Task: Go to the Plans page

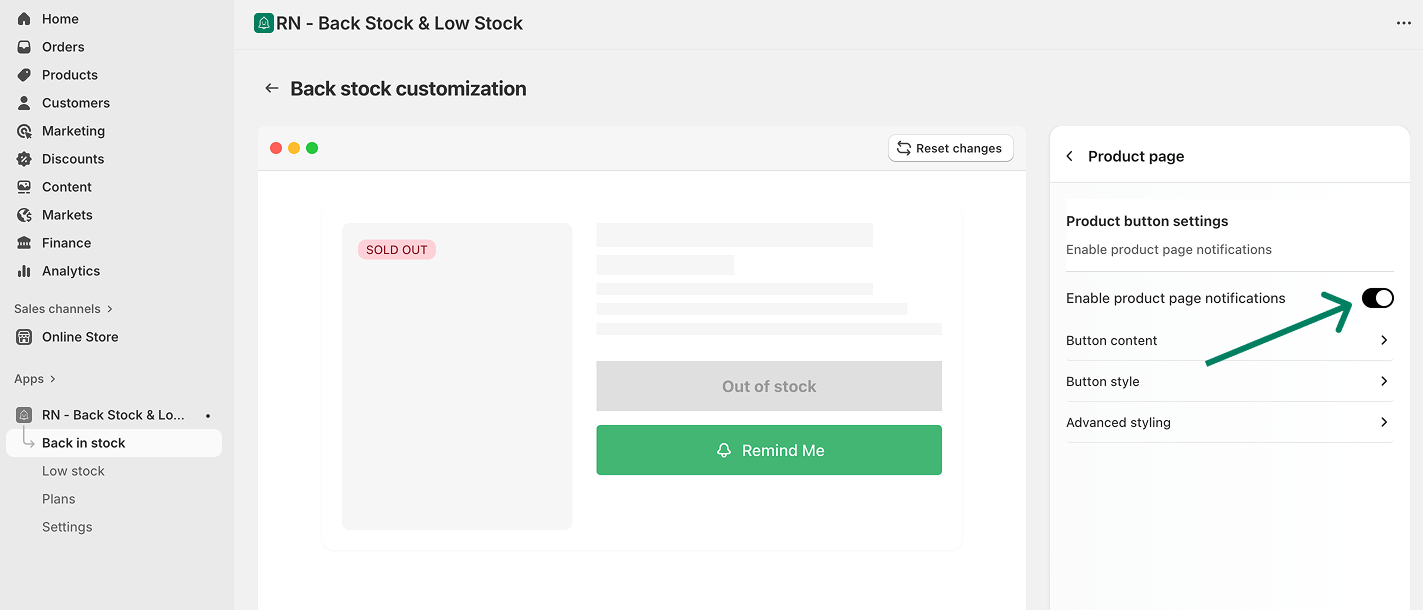Action: point(58,499)
